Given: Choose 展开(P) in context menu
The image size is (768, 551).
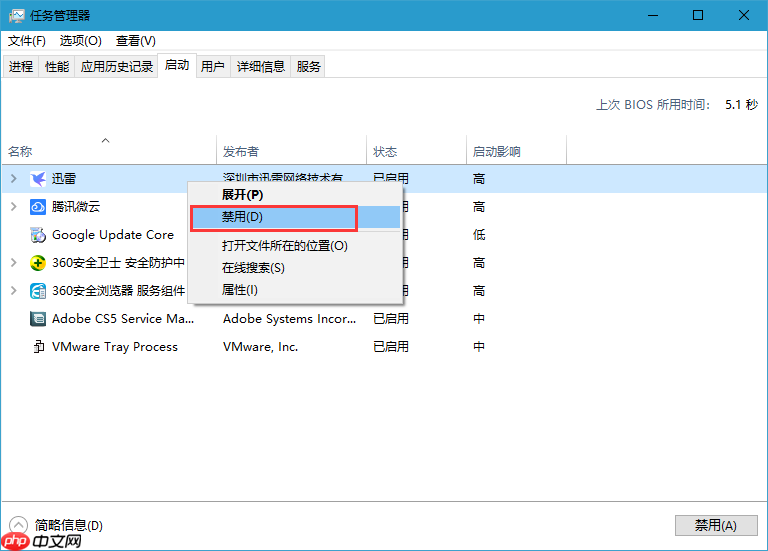Looking at the screenshot, I should (295, 194).
